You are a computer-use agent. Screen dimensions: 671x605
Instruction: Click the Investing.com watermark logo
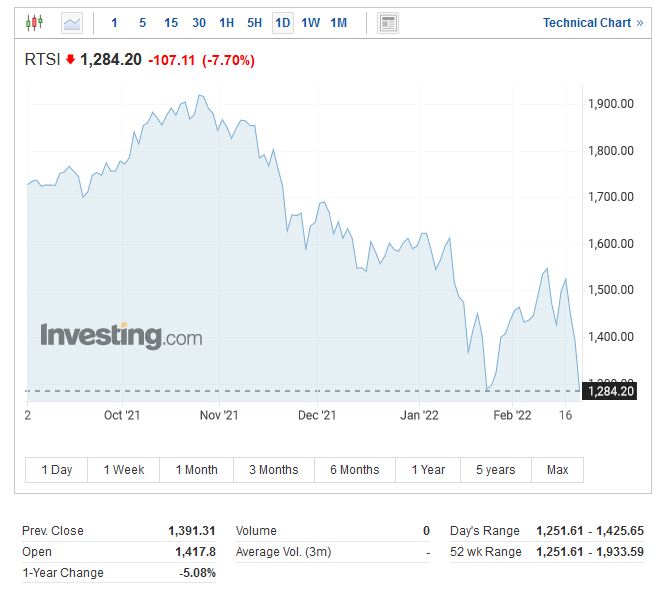(121, 336)
